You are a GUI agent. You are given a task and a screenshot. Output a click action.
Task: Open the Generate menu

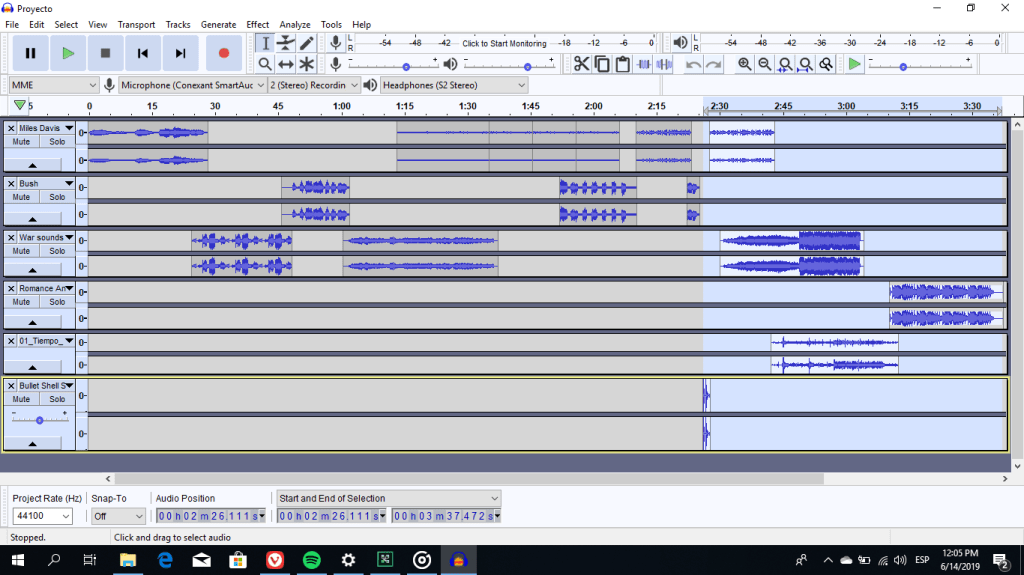218,24
